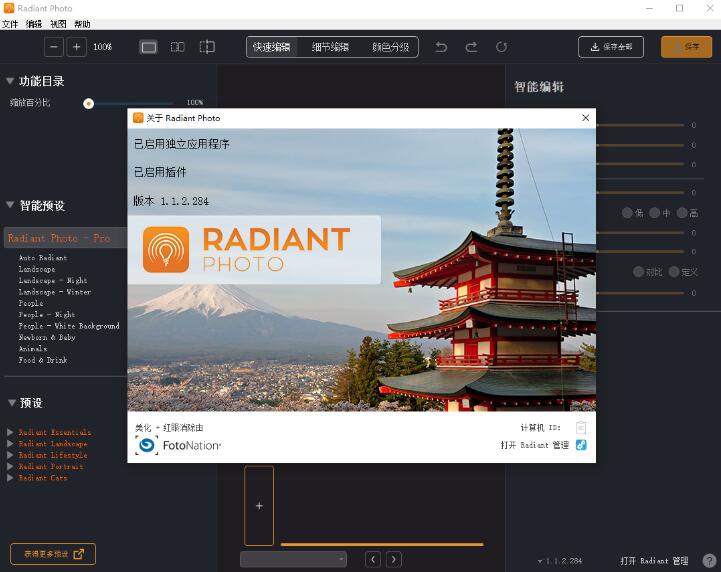The height and width of the screenshot is (572, 721).
Task: Copy computer ID with clipboard icon
Action: tap(581, 428)
